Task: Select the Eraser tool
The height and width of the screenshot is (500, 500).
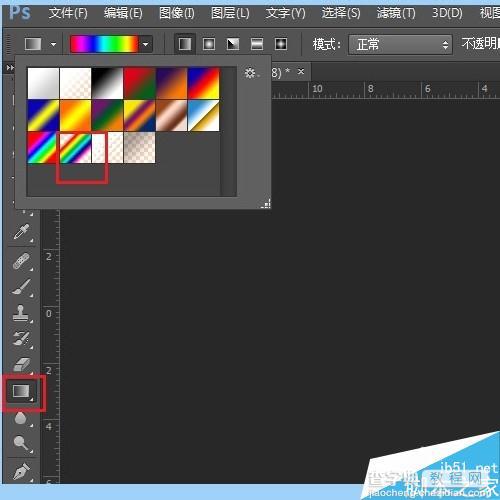Action: click(x=22, y=364)
